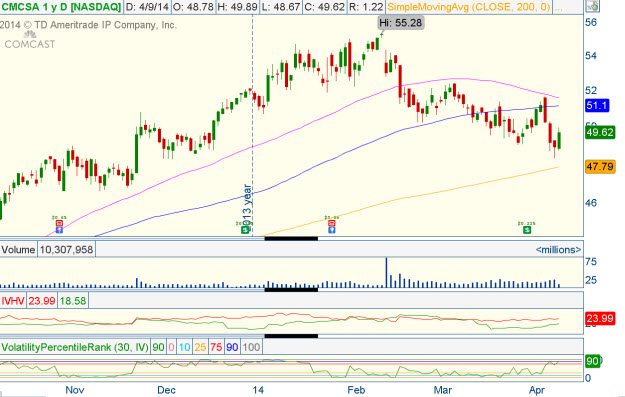Click the volume value 10,307,958
The image size is (625, 397).
pyautogui.click(x=66, y=250)
